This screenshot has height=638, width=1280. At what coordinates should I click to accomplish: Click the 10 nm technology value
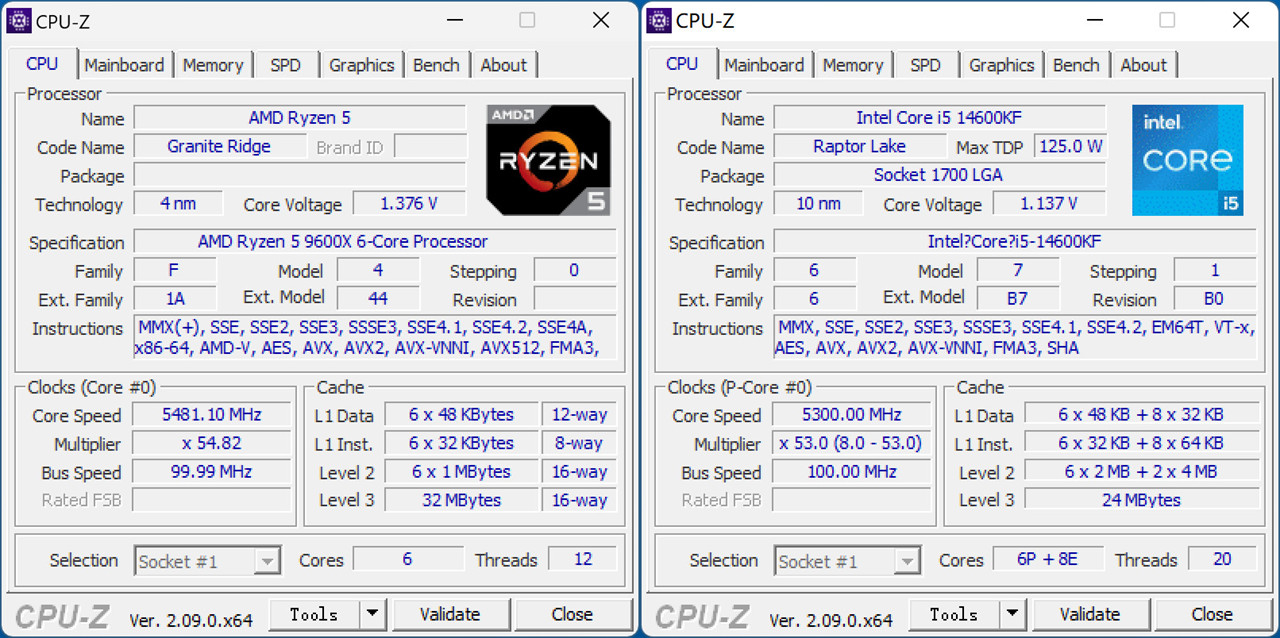tap(818, 203)
